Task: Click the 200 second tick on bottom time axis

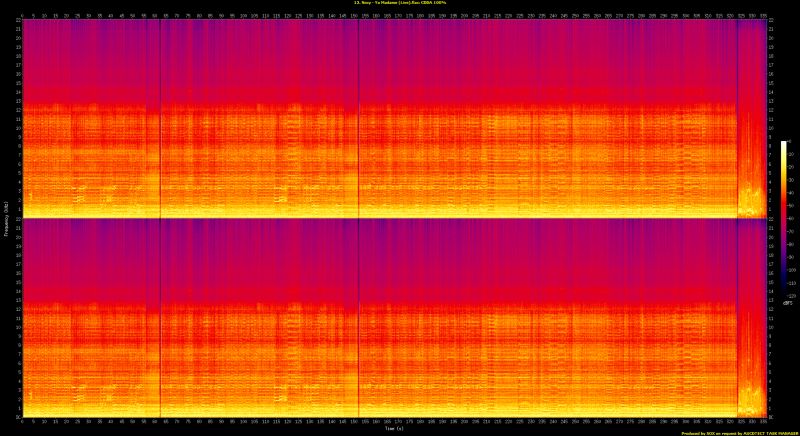Action: pyautogui.click(x=464, y=422)
